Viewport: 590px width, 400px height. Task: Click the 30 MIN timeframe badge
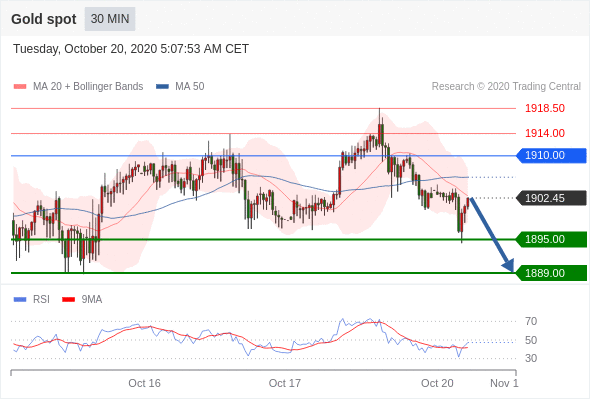110,19
